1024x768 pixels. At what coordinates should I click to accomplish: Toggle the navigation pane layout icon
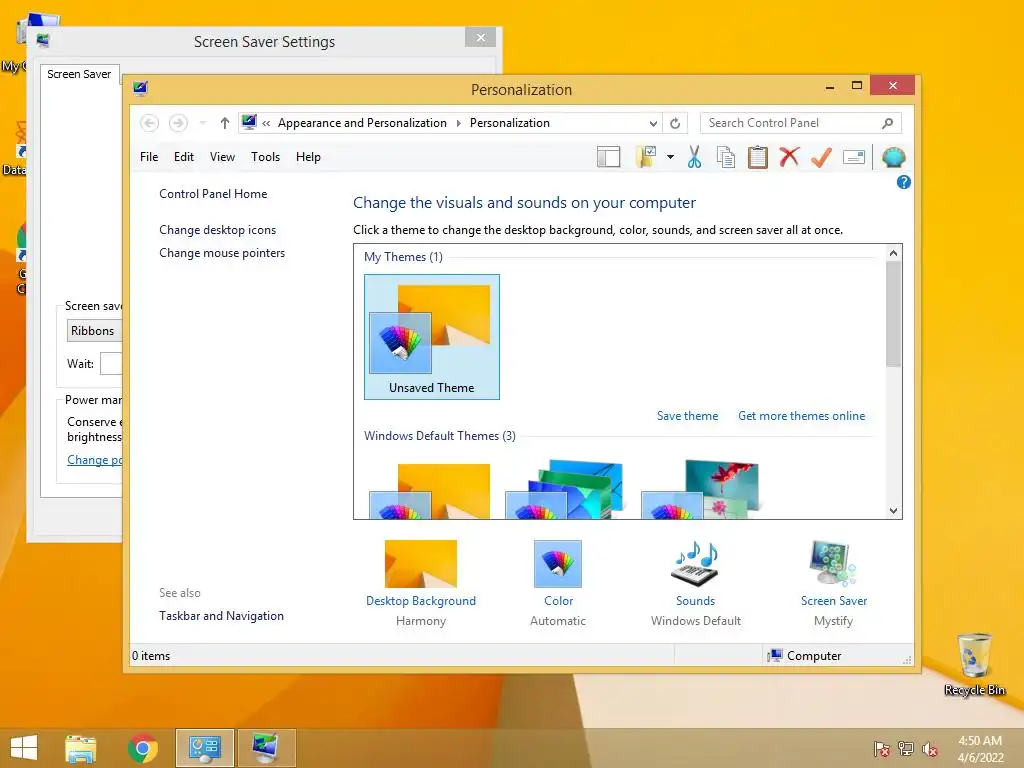click(x=608, y=157)
